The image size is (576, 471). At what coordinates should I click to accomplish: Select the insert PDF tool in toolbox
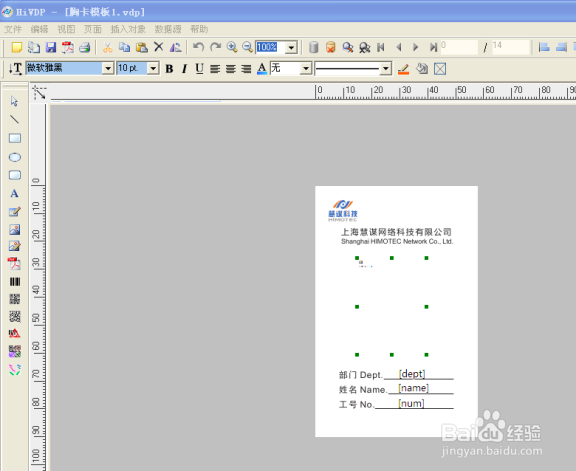tap(14, 263)
